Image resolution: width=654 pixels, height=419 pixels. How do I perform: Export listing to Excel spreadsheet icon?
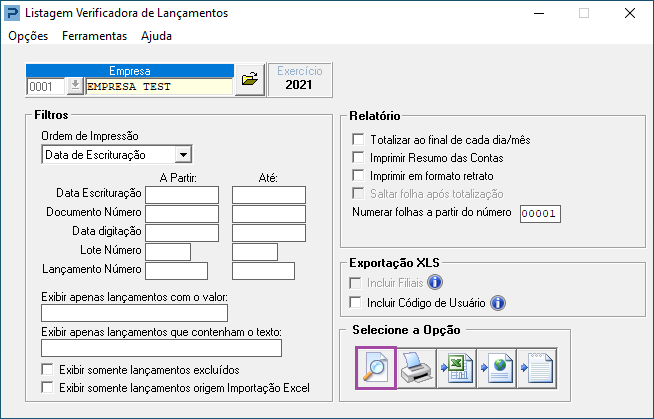click(457, 368)
